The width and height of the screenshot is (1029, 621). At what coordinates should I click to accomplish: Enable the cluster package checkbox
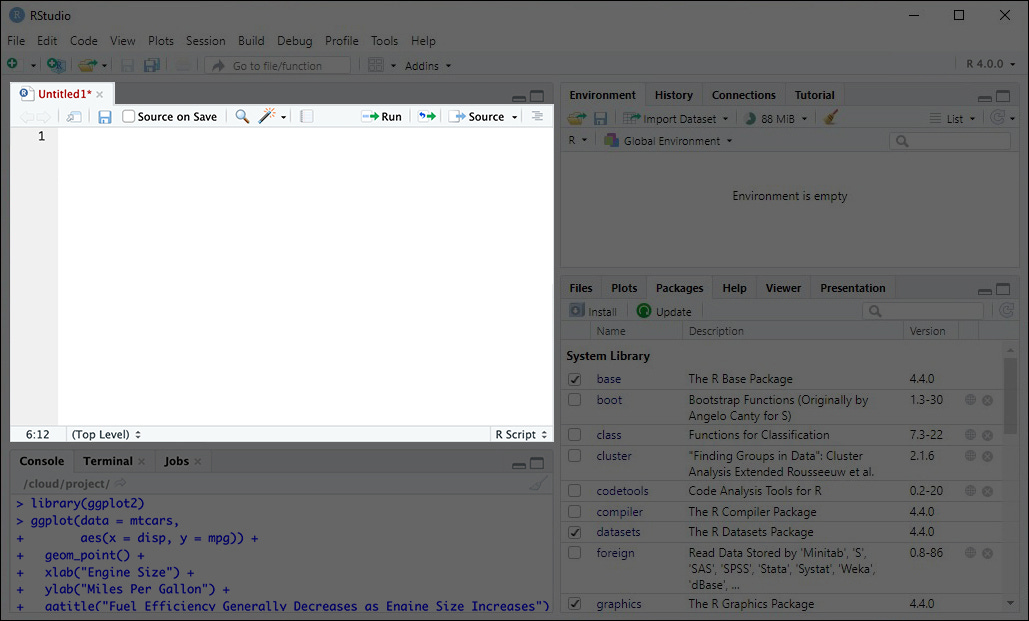(x=575, y=456)
